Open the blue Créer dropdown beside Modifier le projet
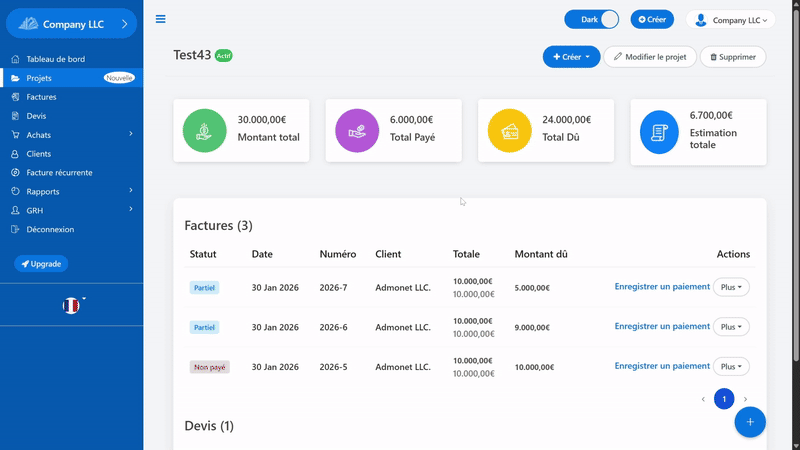This screenshot has height=450, width=800. click(x=571, y=57)
